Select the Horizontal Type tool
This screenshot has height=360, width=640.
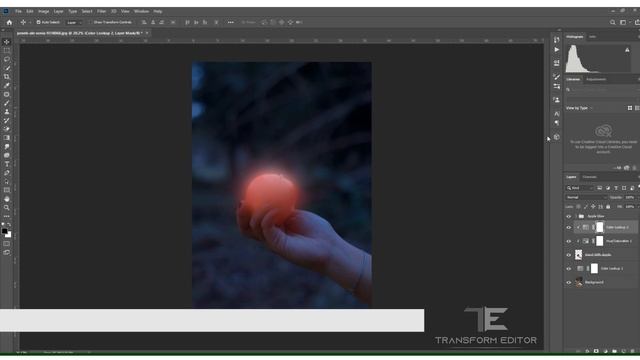pos(7,164)
